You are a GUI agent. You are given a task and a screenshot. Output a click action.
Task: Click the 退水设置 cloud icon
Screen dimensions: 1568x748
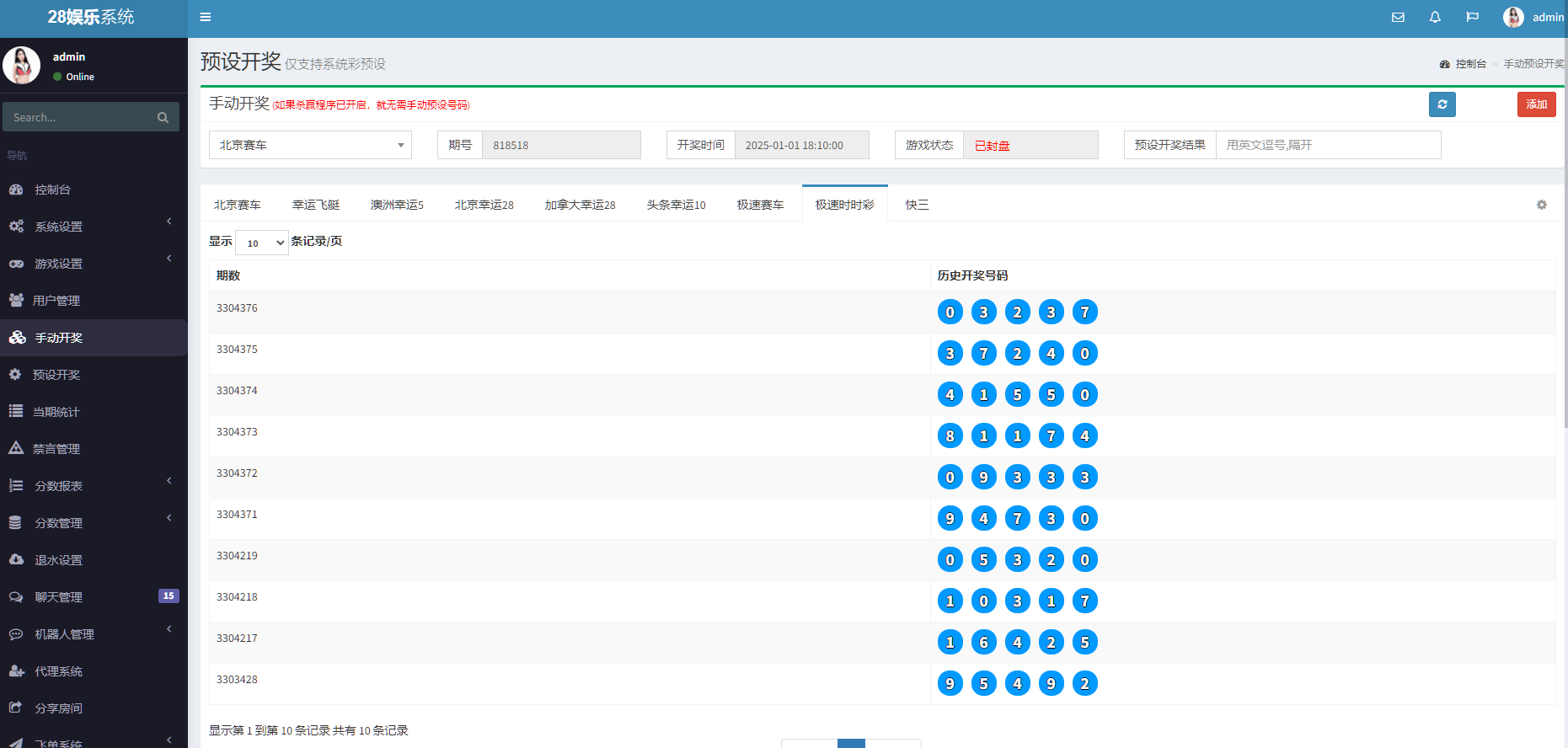(x=16, y=559)
